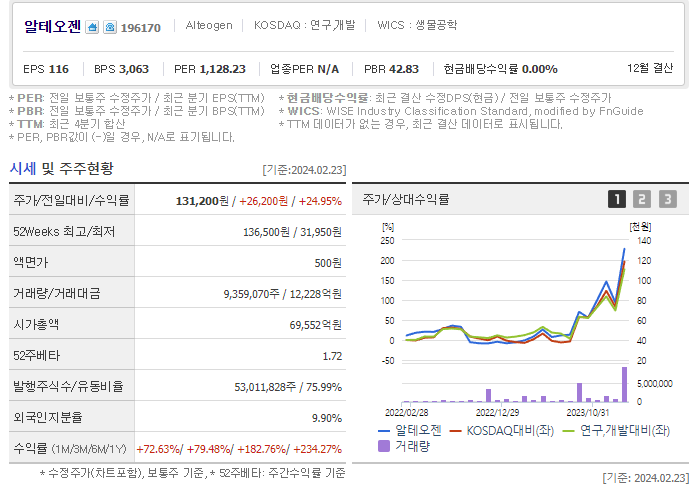The height and width of the screenshot is (489, 699).
Task: Click the home icon next to 알테오젠
Action: [x=92, y=28]
